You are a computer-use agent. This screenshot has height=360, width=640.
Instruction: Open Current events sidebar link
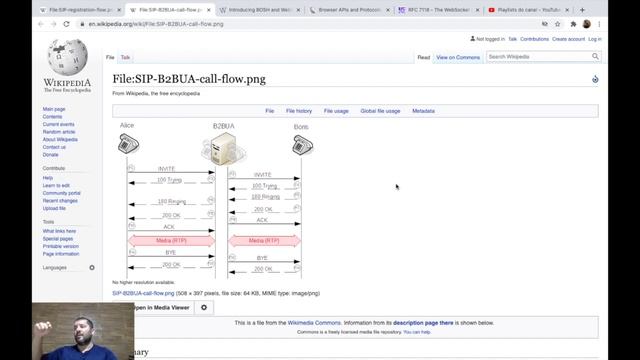click(x=58, y=124)
